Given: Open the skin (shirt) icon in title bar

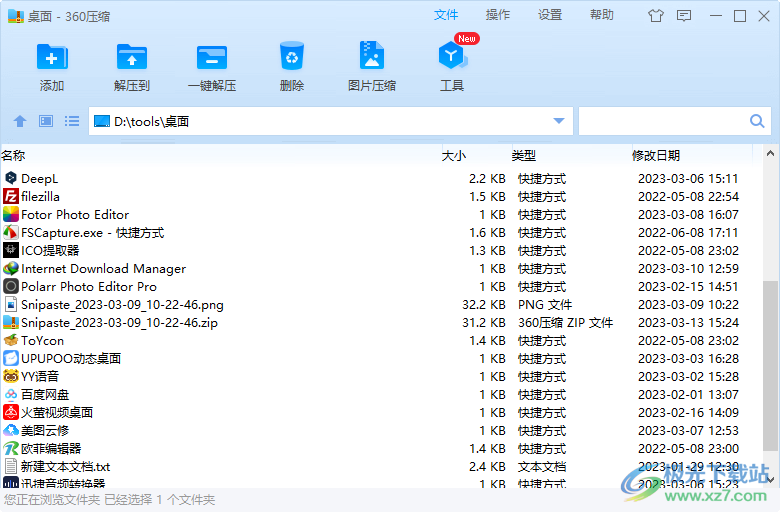Looking at the screenshot, I should coord(656,16).
